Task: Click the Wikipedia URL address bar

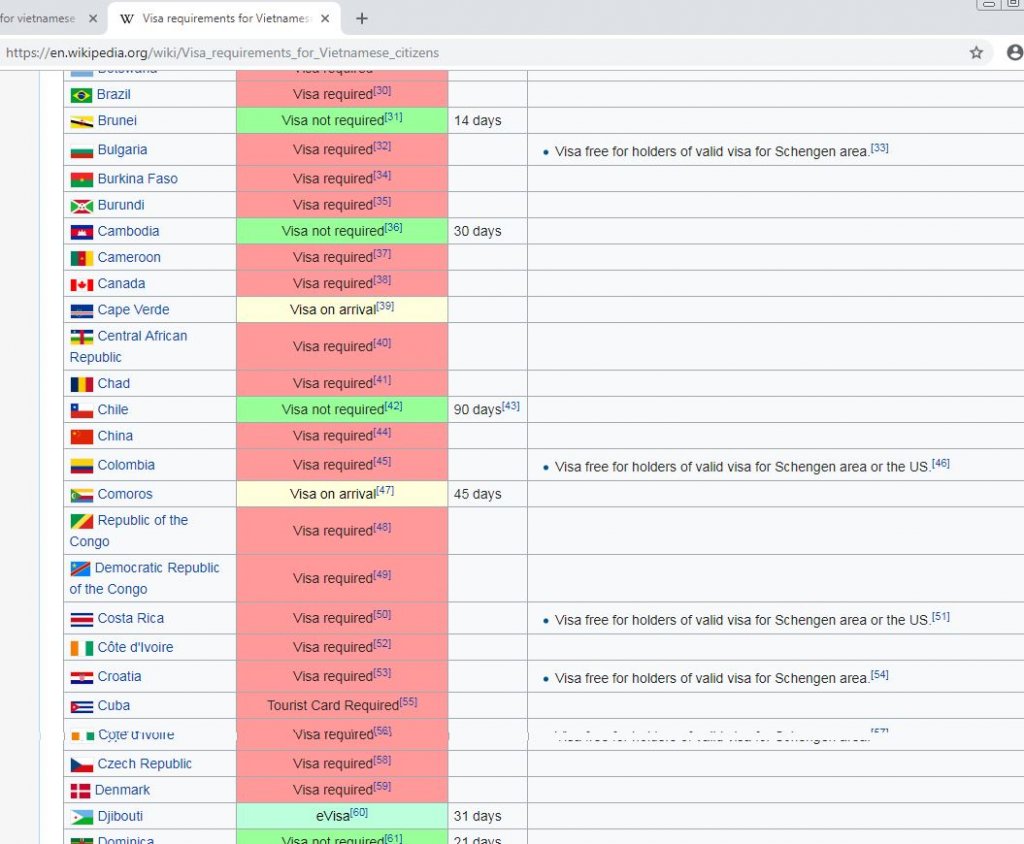Action: (222, 52)
